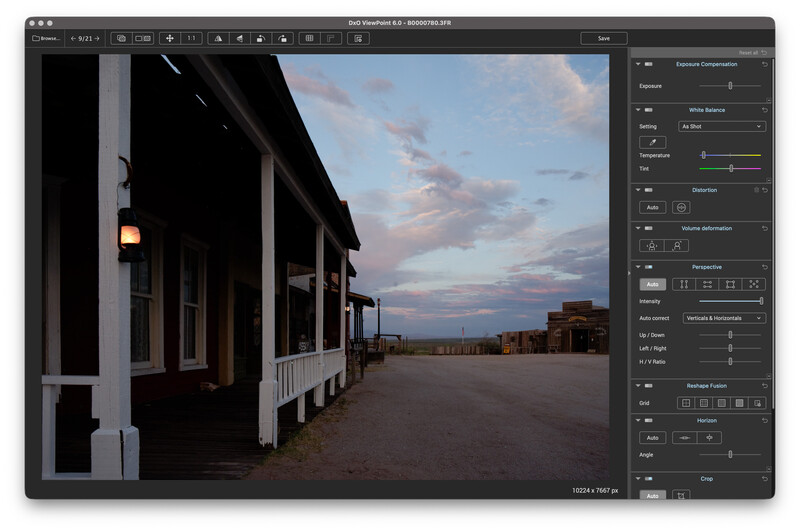
Task: Reset the Exposure Compensation settings
Action: [765, 64]
